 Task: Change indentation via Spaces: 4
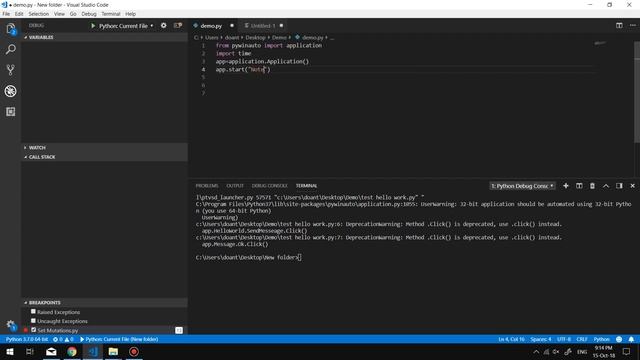click(x=540, y=339)
